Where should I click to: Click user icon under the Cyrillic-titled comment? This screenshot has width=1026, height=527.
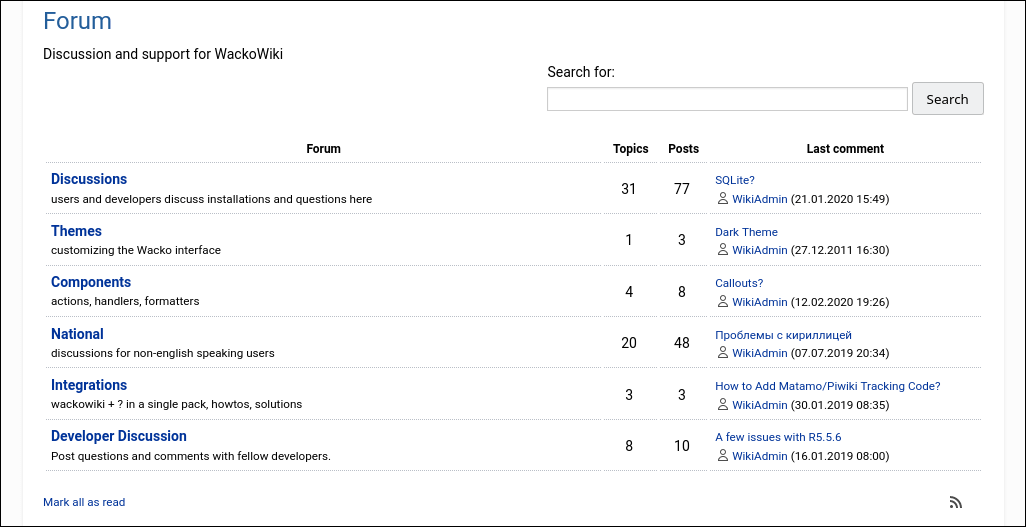[x=723, y=353]
